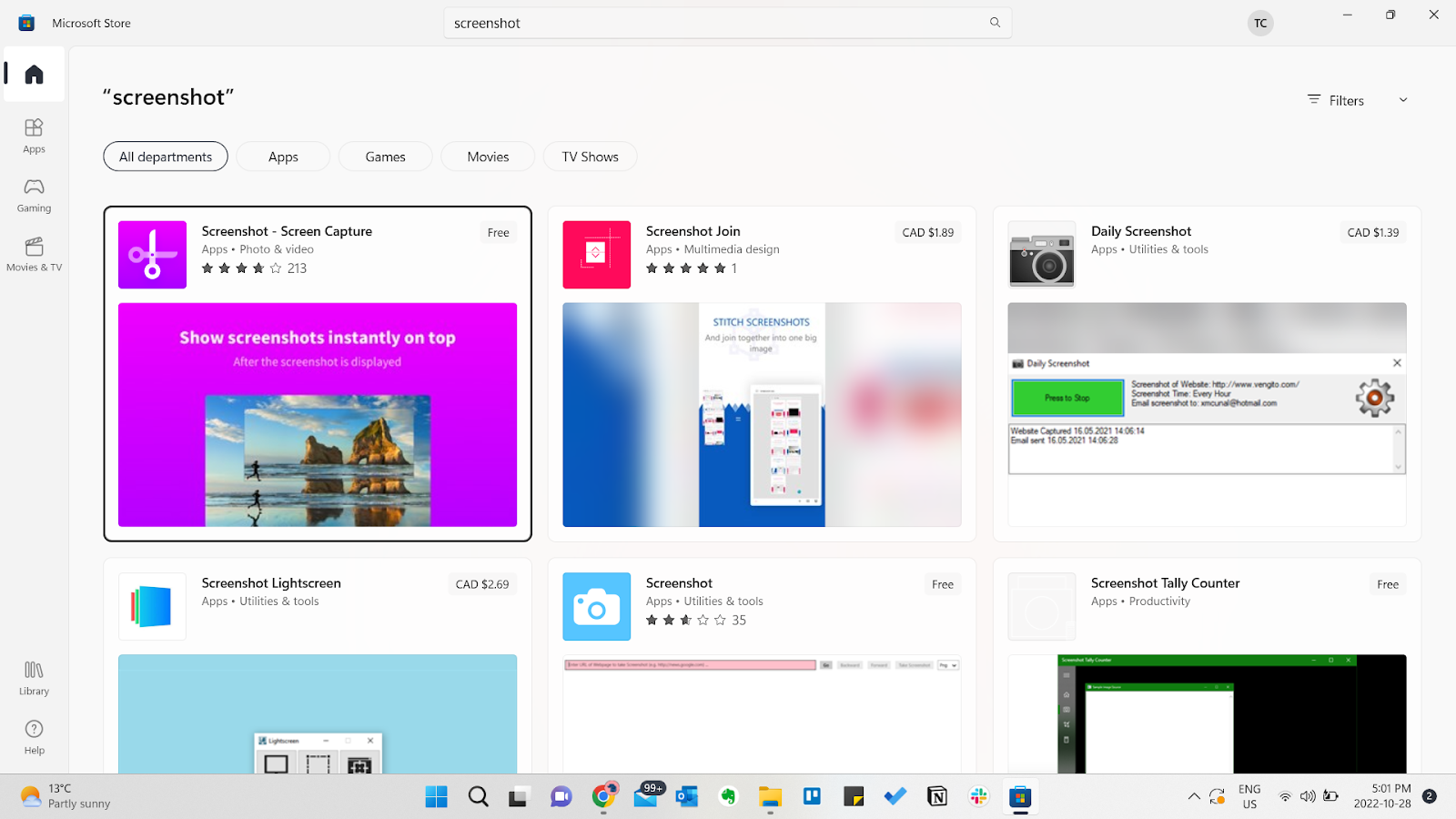The image size is (1456, 819).
Task: Open the Screenshot Join title link
Action: pyautogui.click(x=693, y=231)
